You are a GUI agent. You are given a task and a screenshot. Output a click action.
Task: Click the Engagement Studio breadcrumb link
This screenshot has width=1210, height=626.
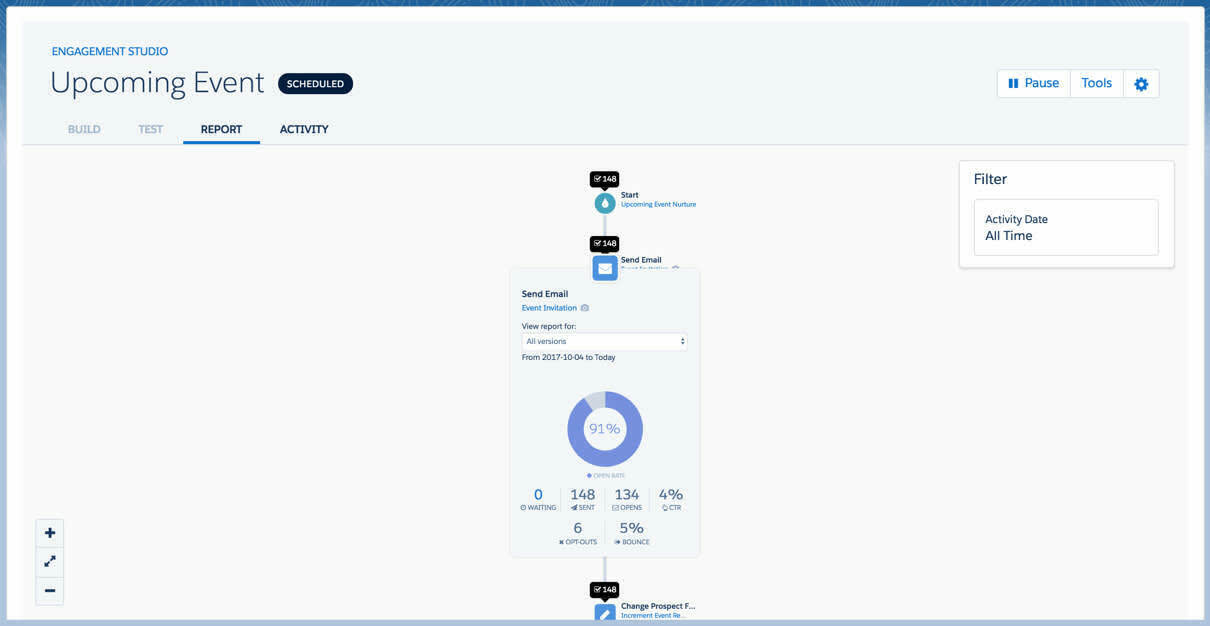(110, 51)
